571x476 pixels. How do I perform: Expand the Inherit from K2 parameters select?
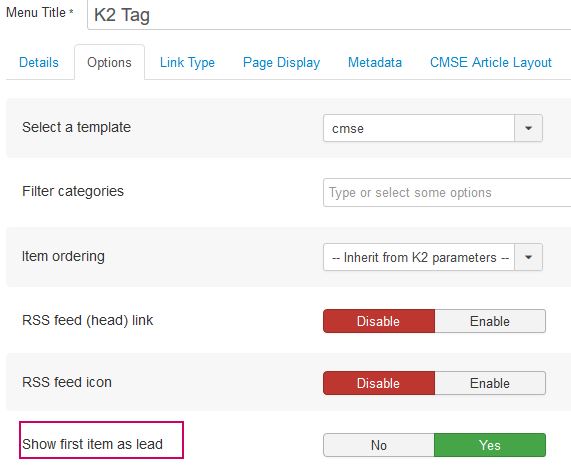tap(433, 257)
